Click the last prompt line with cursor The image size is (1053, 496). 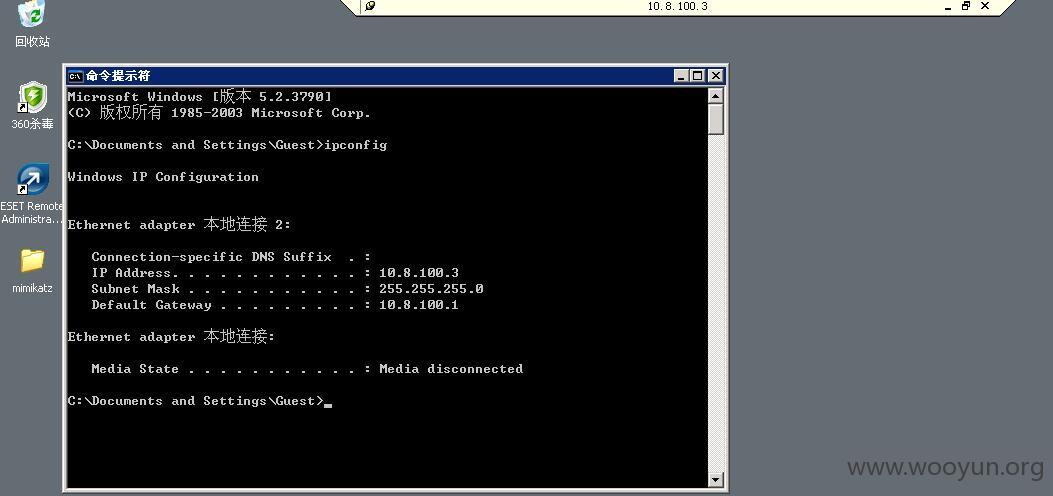(x=200, y=401)
